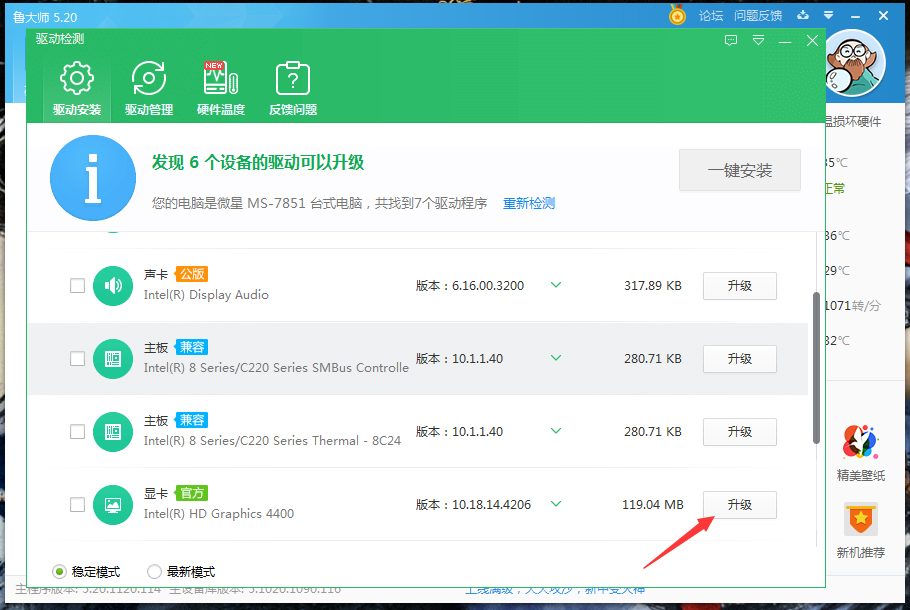This screenshot has width=910, height=610.
Task: Open the 驱动安装 panel icon
Action: [76, 78]
